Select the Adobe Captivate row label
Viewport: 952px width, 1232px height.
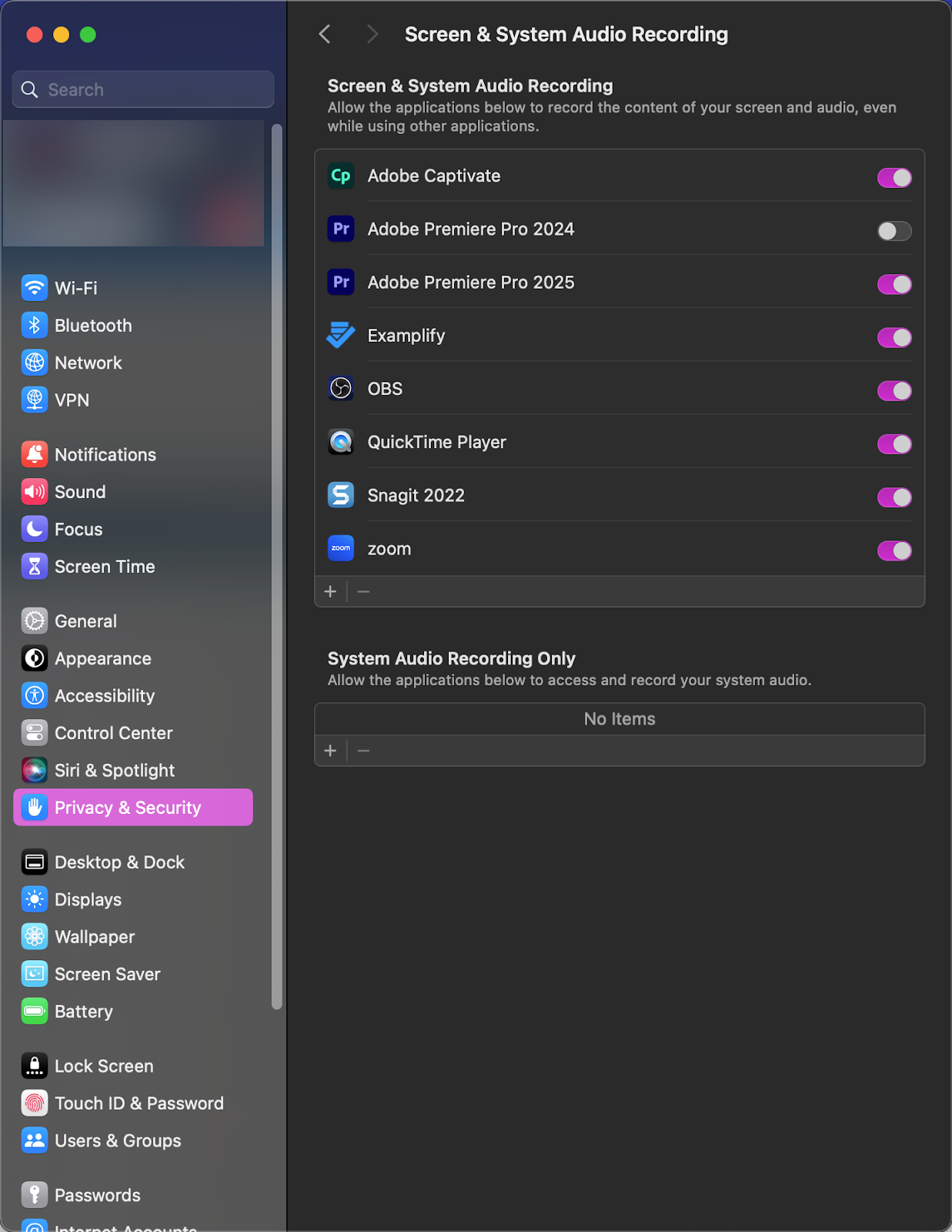(x=434, y=176)
